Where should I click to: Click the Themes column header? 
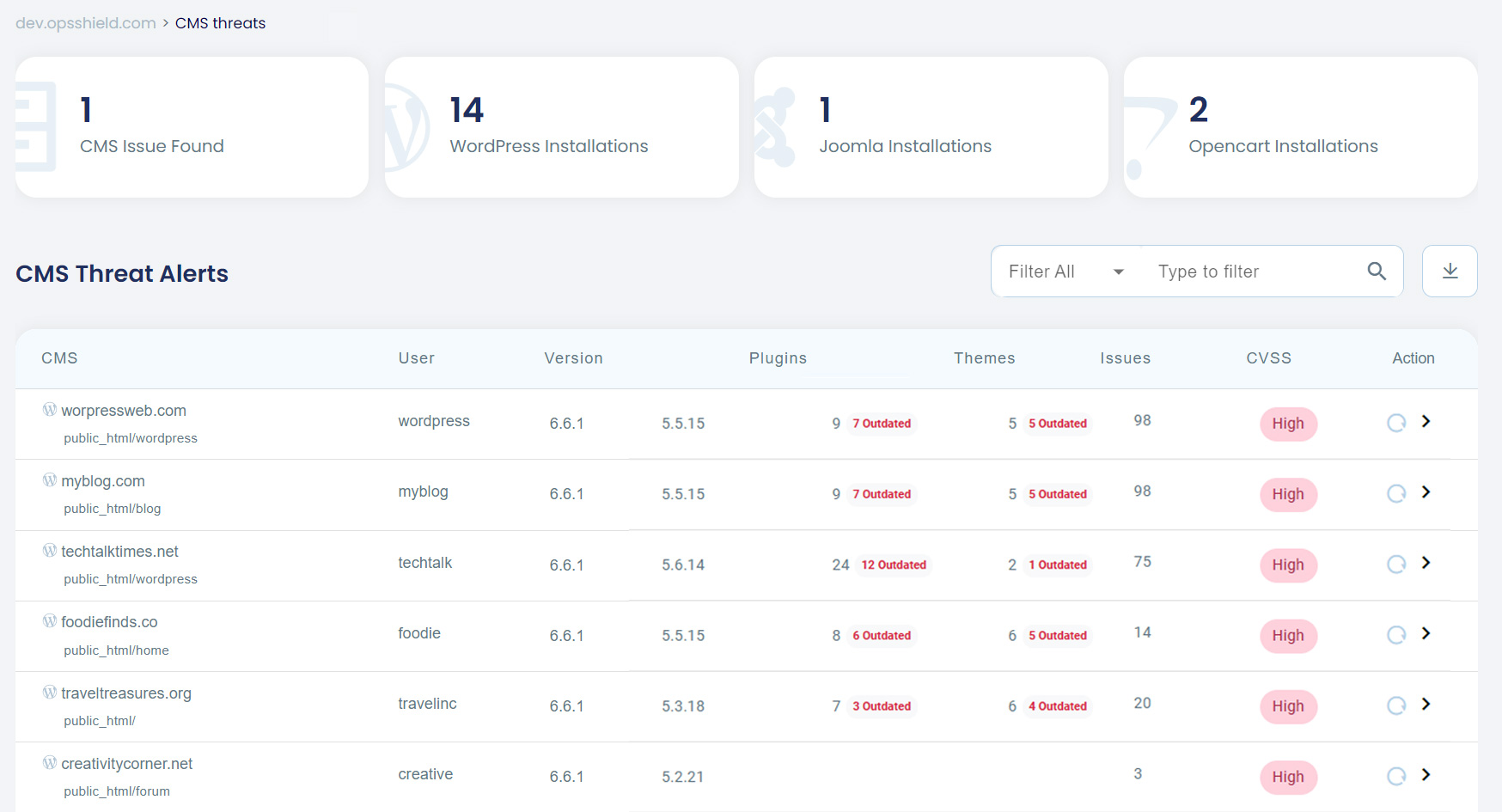(x=985, y=358)
